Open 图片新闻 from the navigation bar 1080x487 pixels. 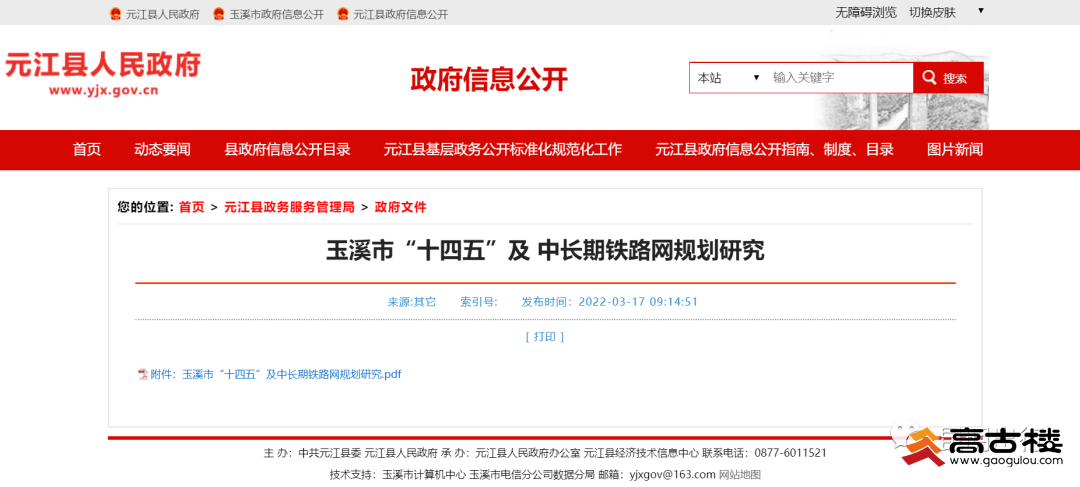954,150
